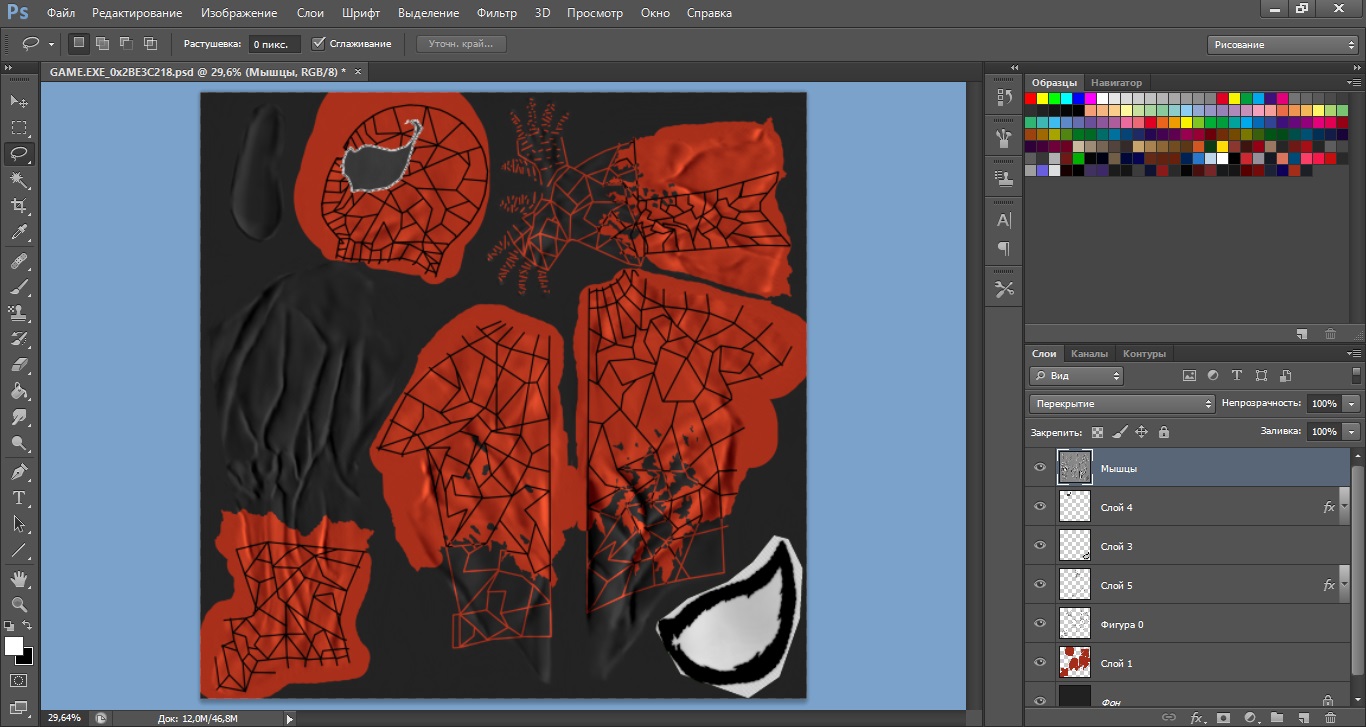Hide the Фон layer
Screen dimensions: 1366x727
[1040, 701]
